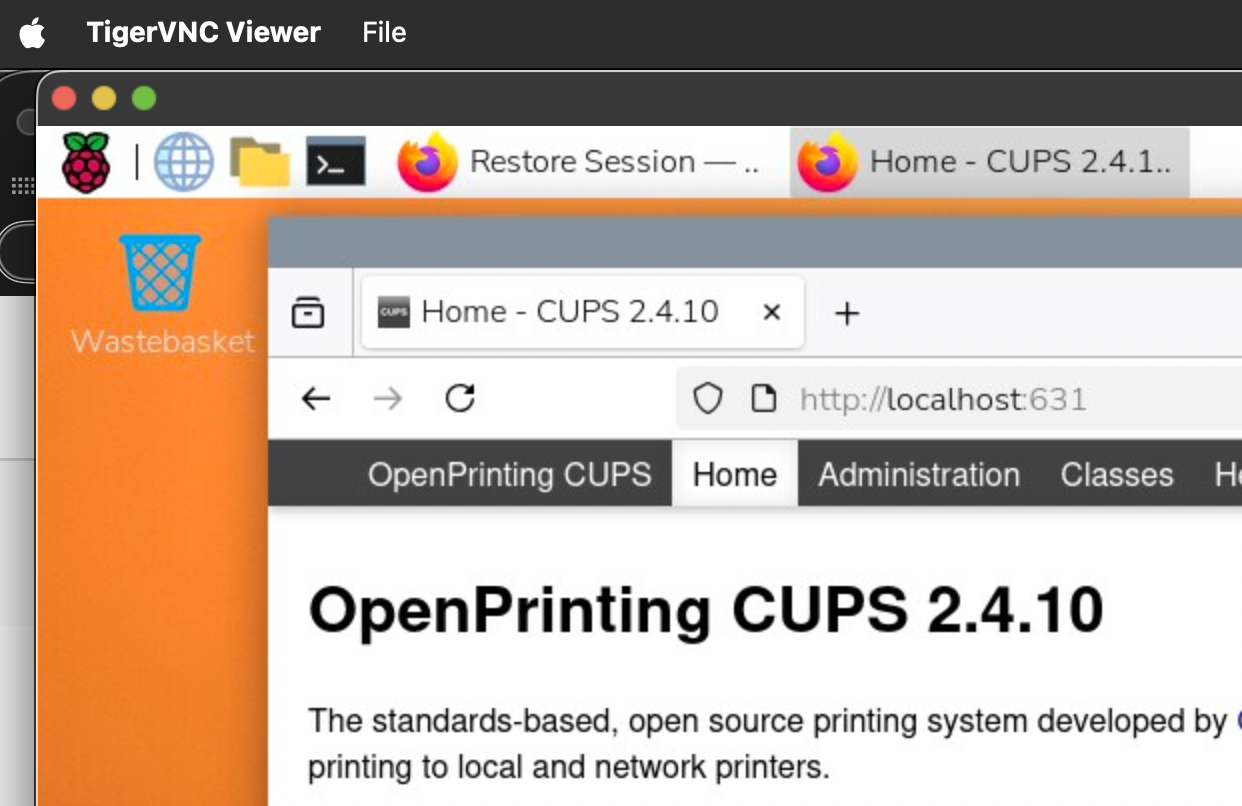The image size is (1242, 806).
Task: Reload the current CUPS page
Action: click(460, 398)
